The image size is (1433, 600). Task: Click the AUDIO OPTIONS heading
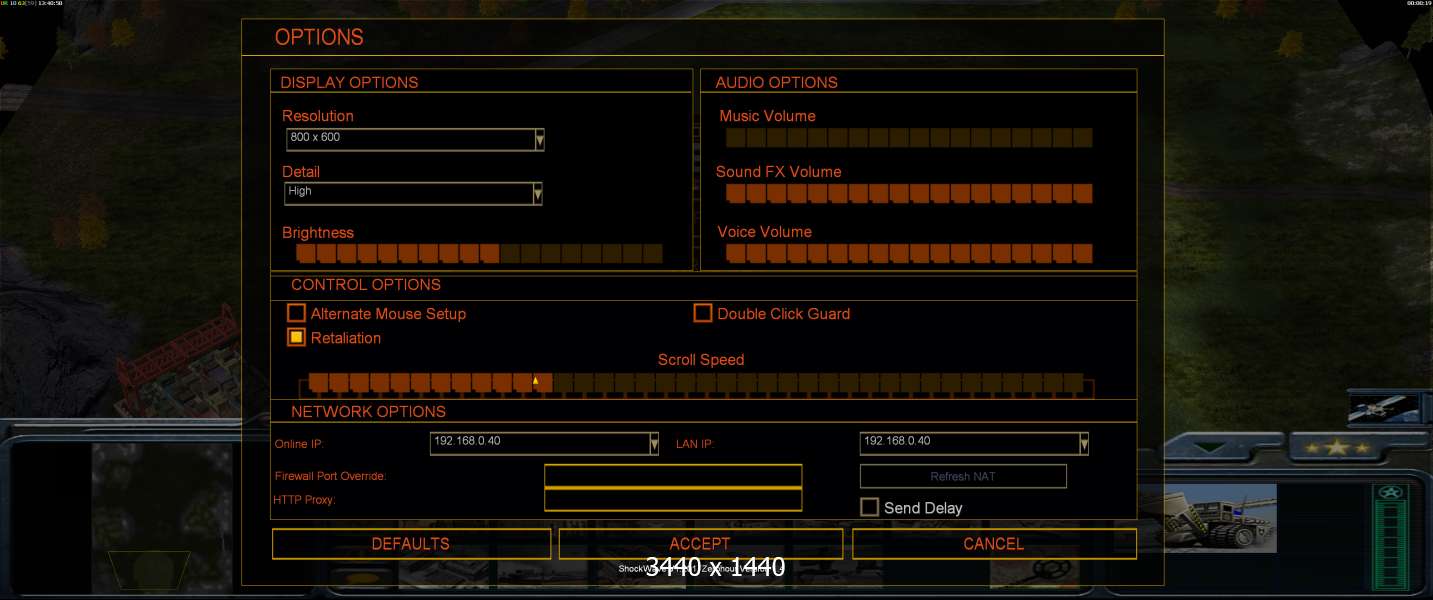point(777,82)
